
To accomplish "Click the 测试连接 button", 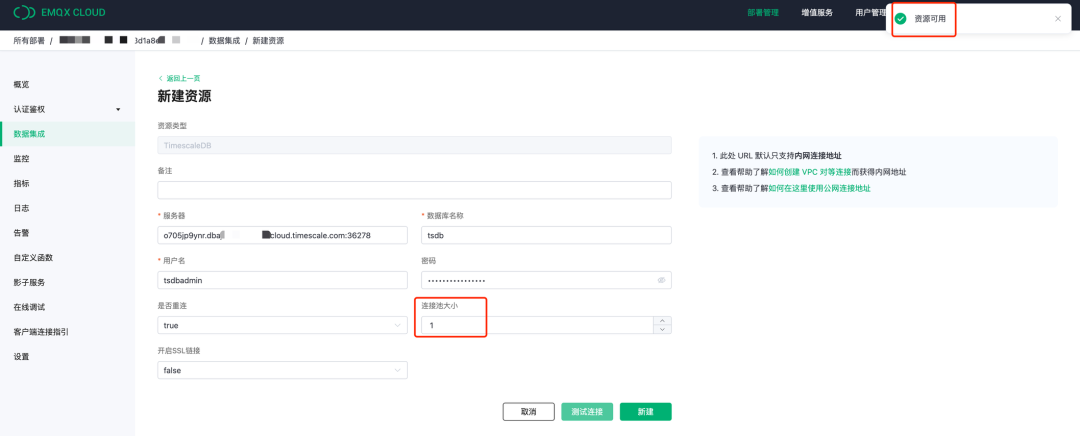I will coord(587,412).
